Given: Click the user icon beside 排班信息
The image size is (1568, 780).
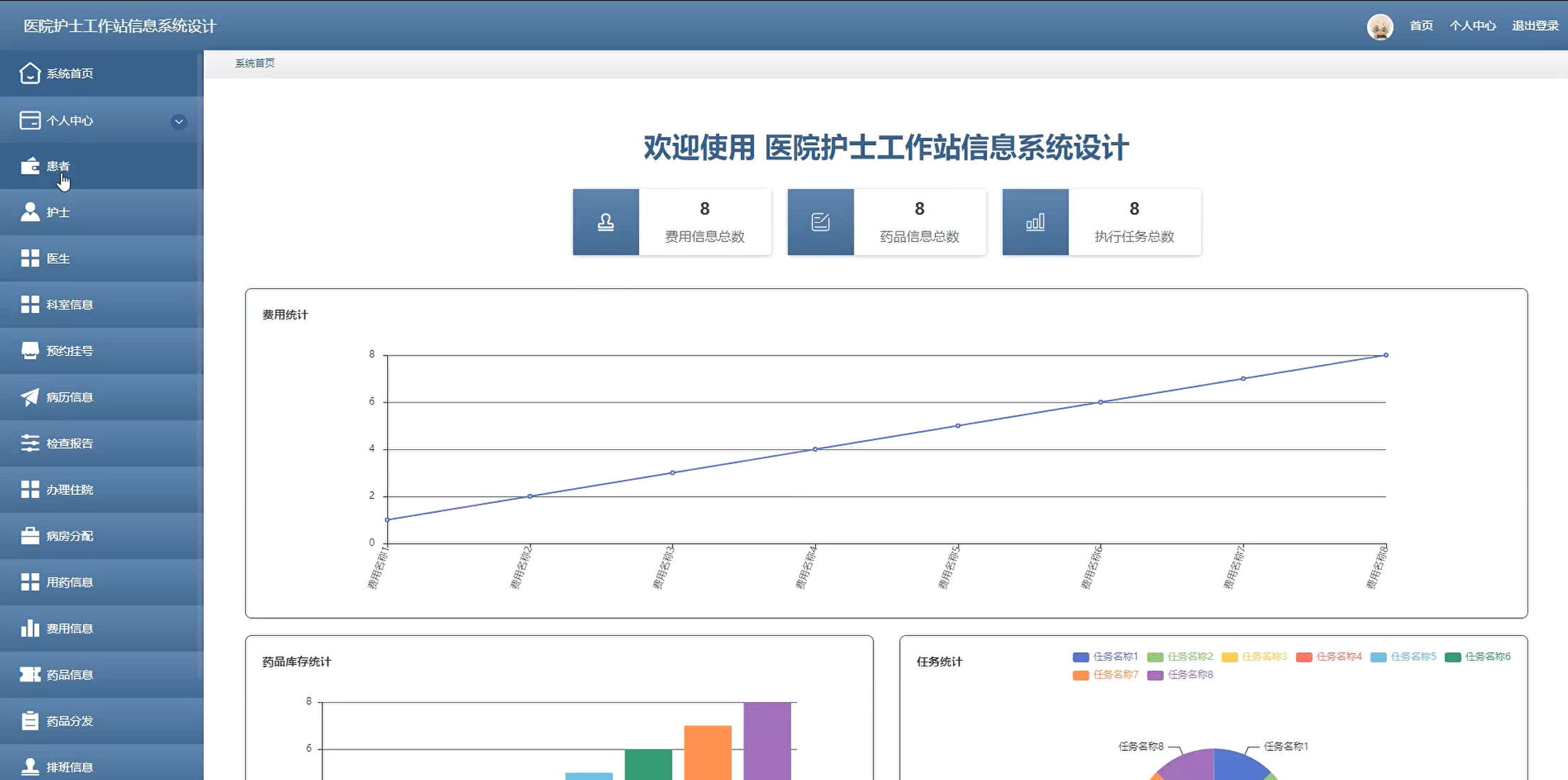Looking at the screenshot, I should pos(30,767).
